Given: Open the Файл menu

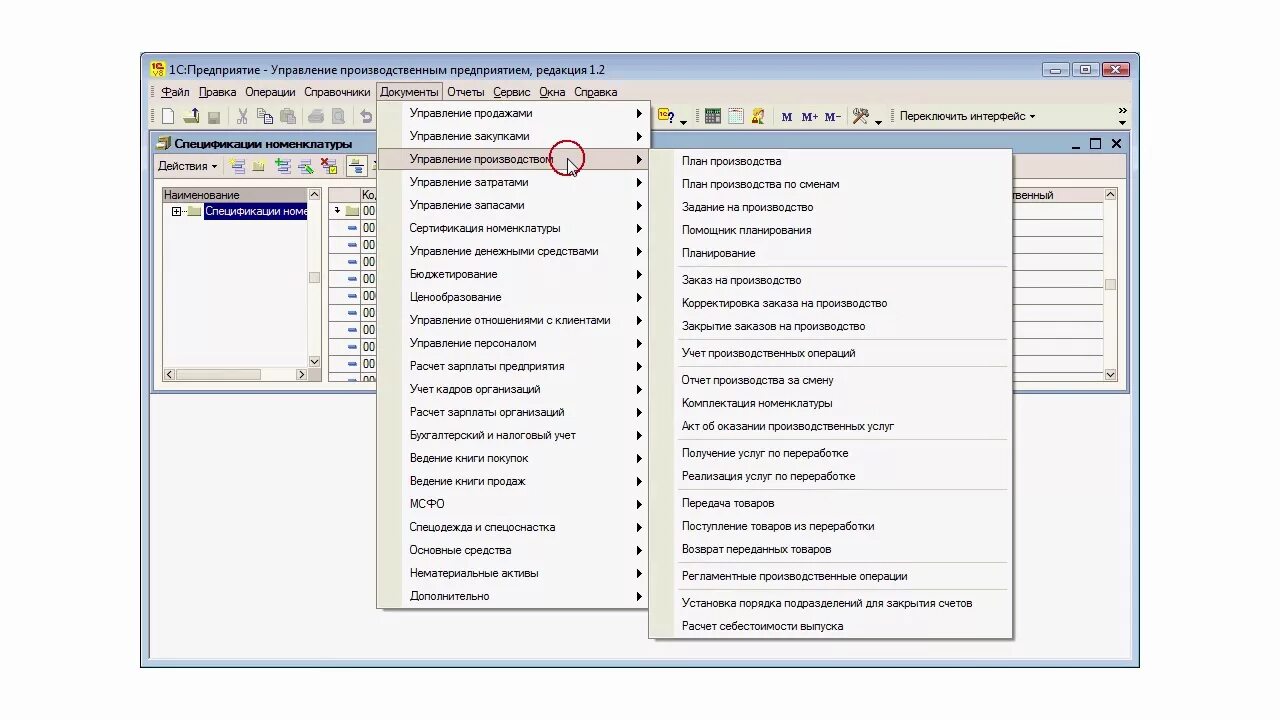Looking at the screenshot, I should click(175, 92).
